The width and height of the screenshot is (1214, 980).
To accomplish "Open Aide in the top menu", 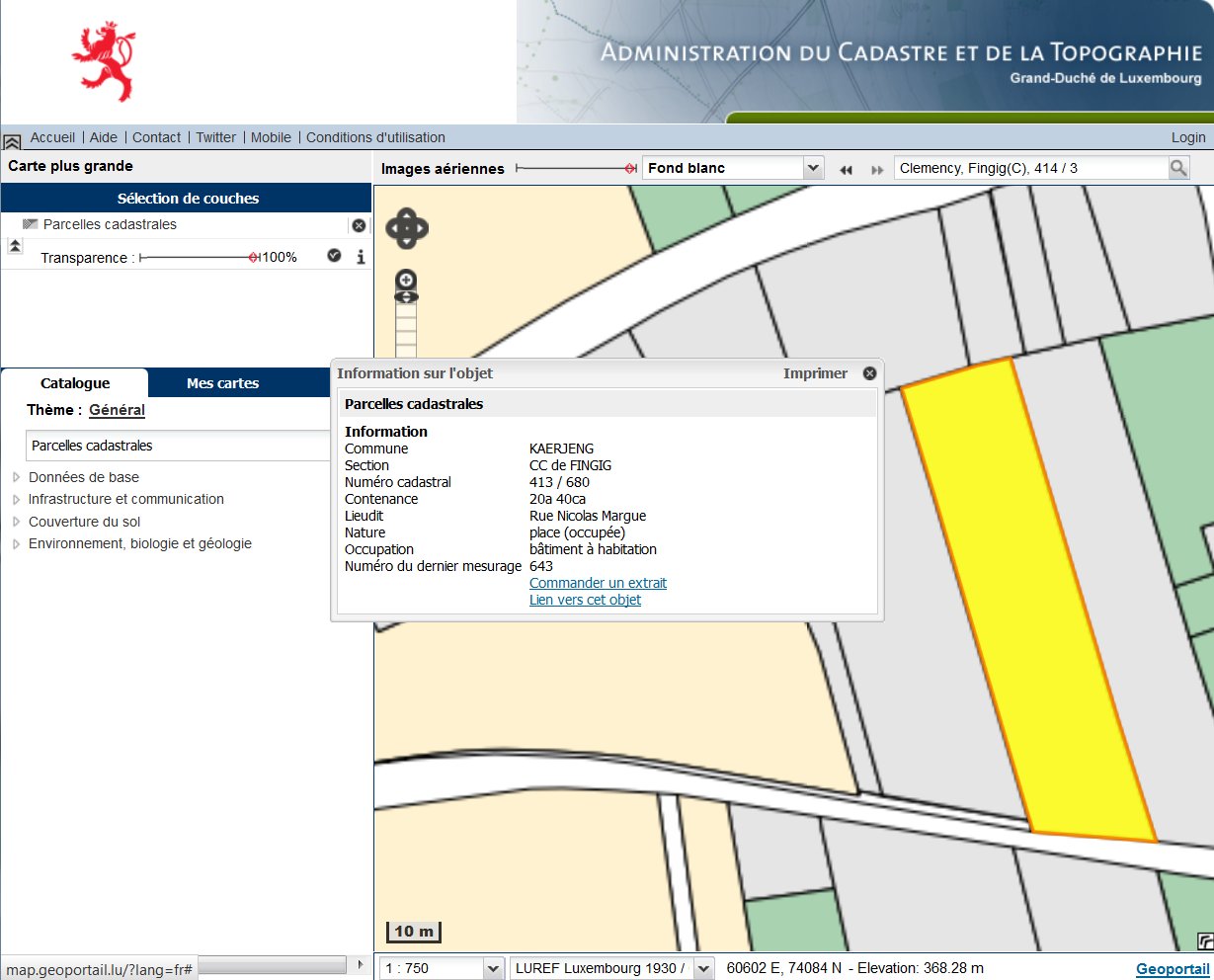I will click(x=104, y=137).
